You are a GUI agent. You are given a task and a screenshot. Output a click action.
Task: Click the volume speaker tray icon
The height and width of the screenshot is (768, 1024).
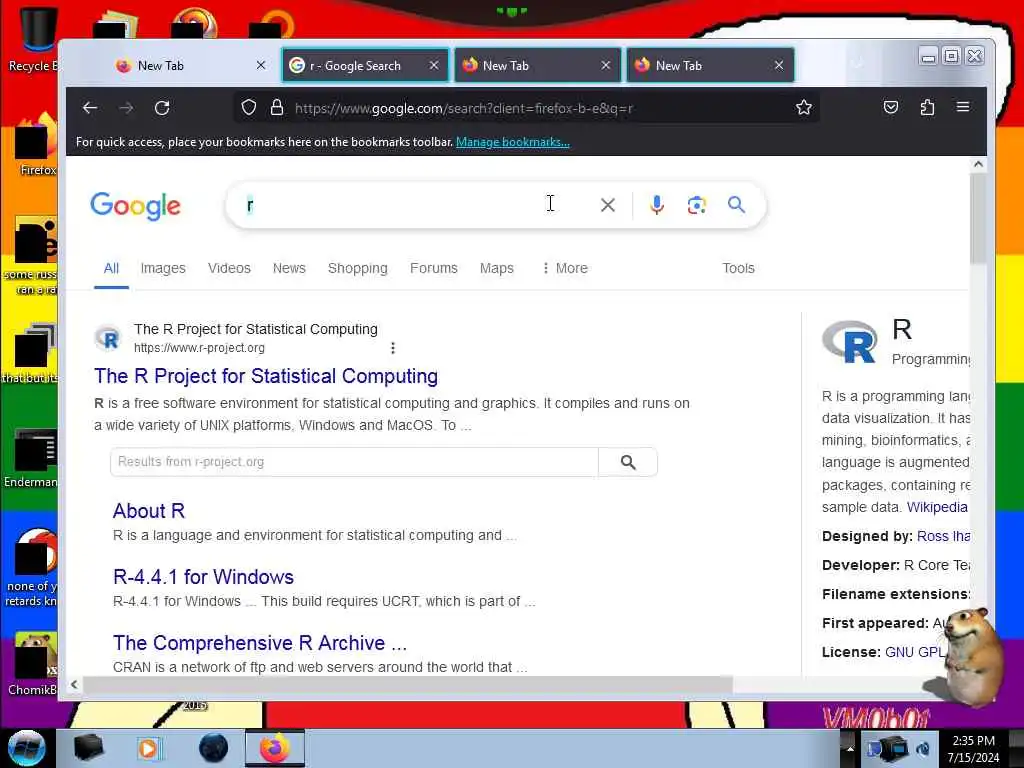[923, 748]
